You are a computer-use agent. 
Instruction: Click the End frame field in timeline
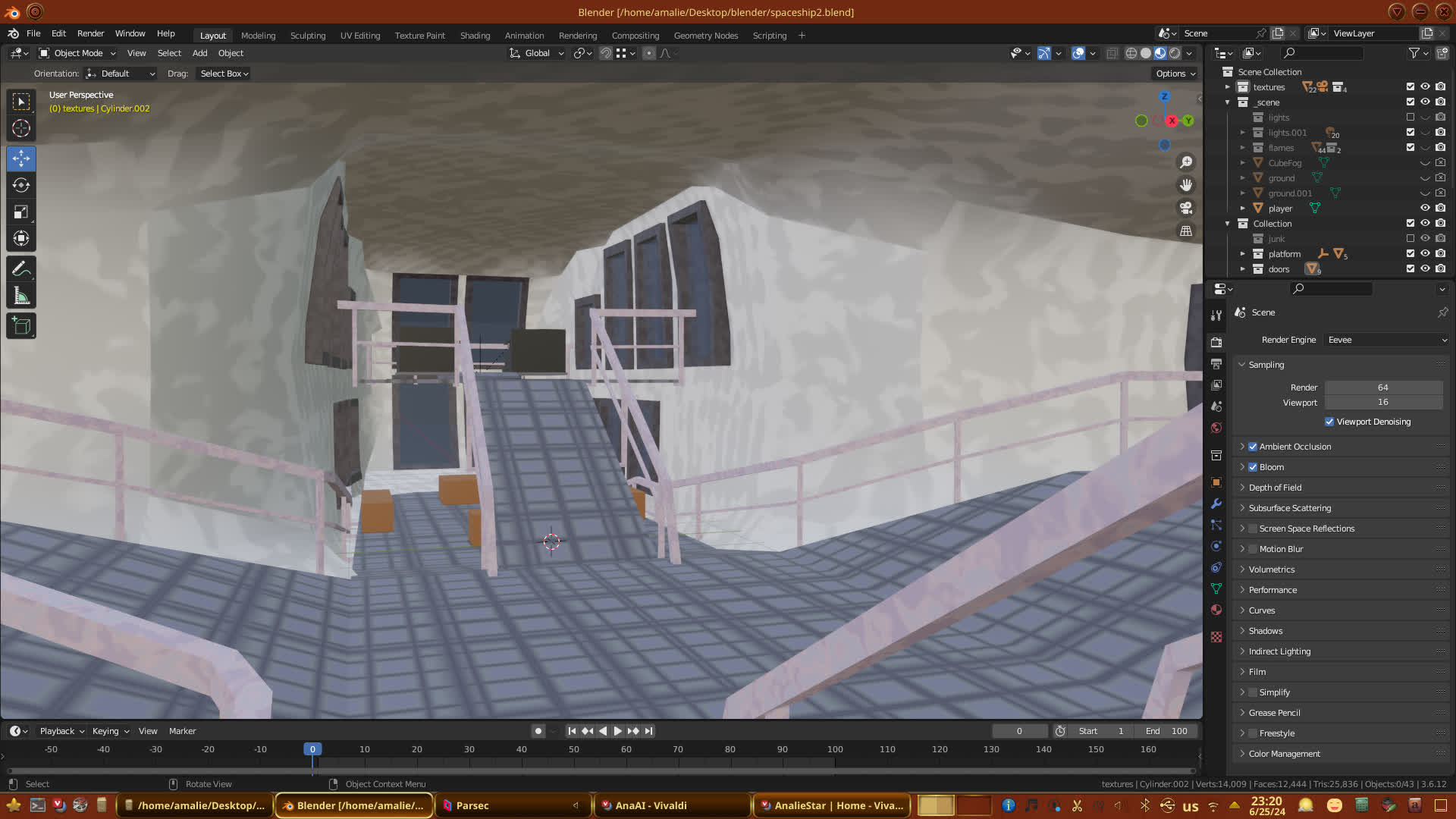coord(1167,731)
